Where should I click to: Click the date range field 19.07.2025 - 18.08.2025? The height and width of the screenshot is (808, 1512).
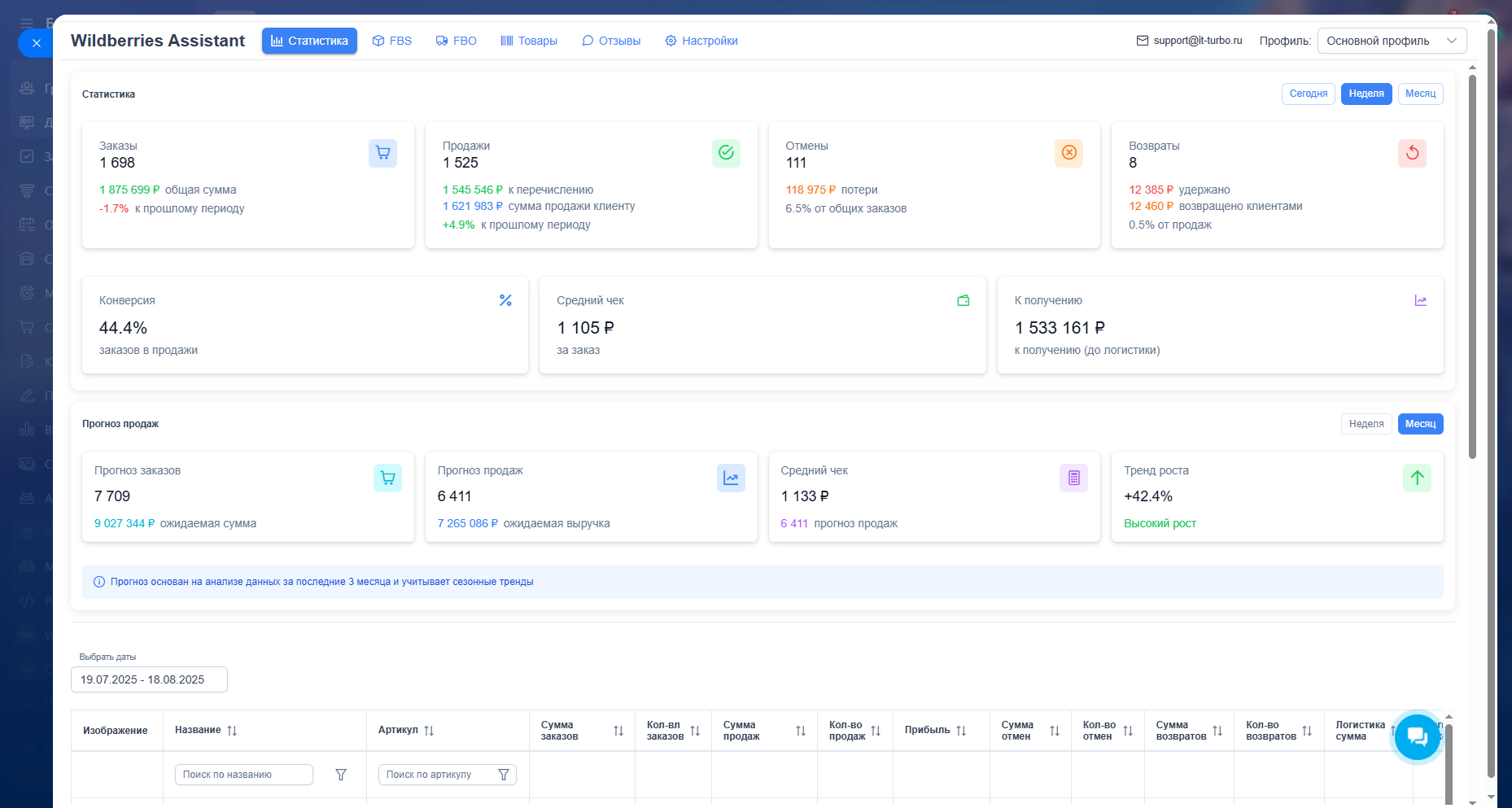click(149, 679)
